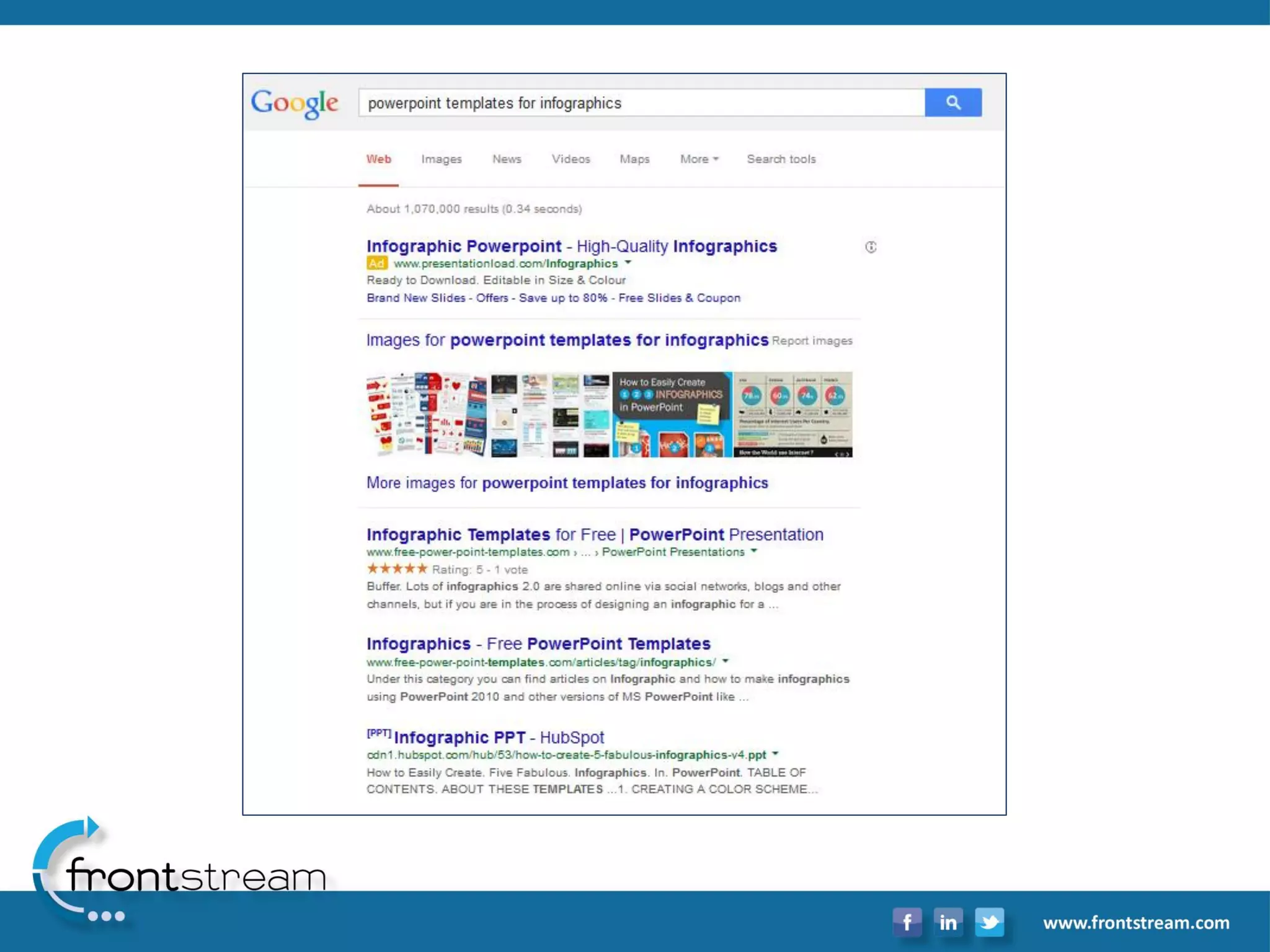
Task: Open Infographic PPT - HubSpot result
Action: point(499,738)
